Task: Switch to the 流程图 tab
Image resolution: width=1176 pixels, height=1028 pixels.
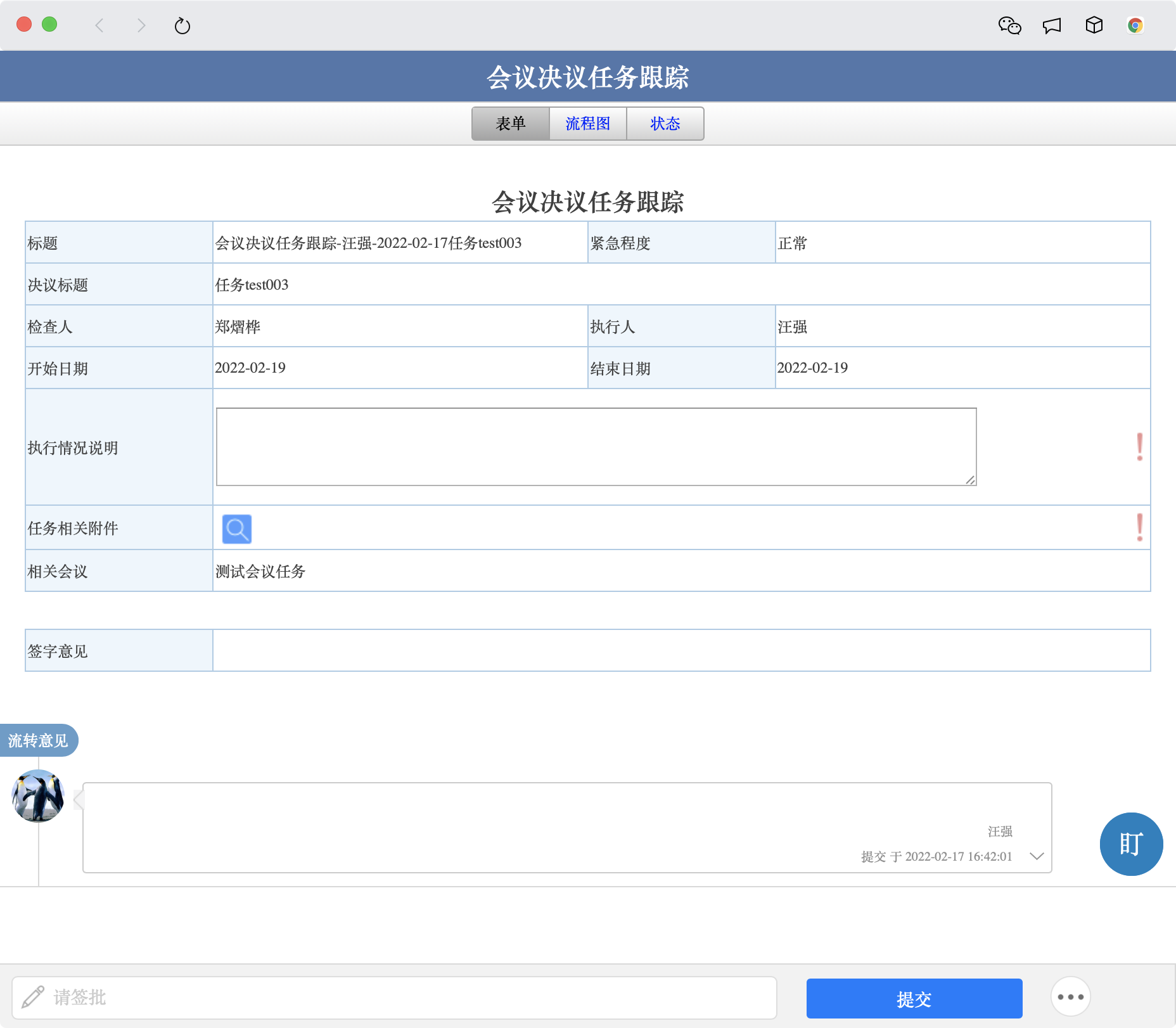Action: pos(587,124)
